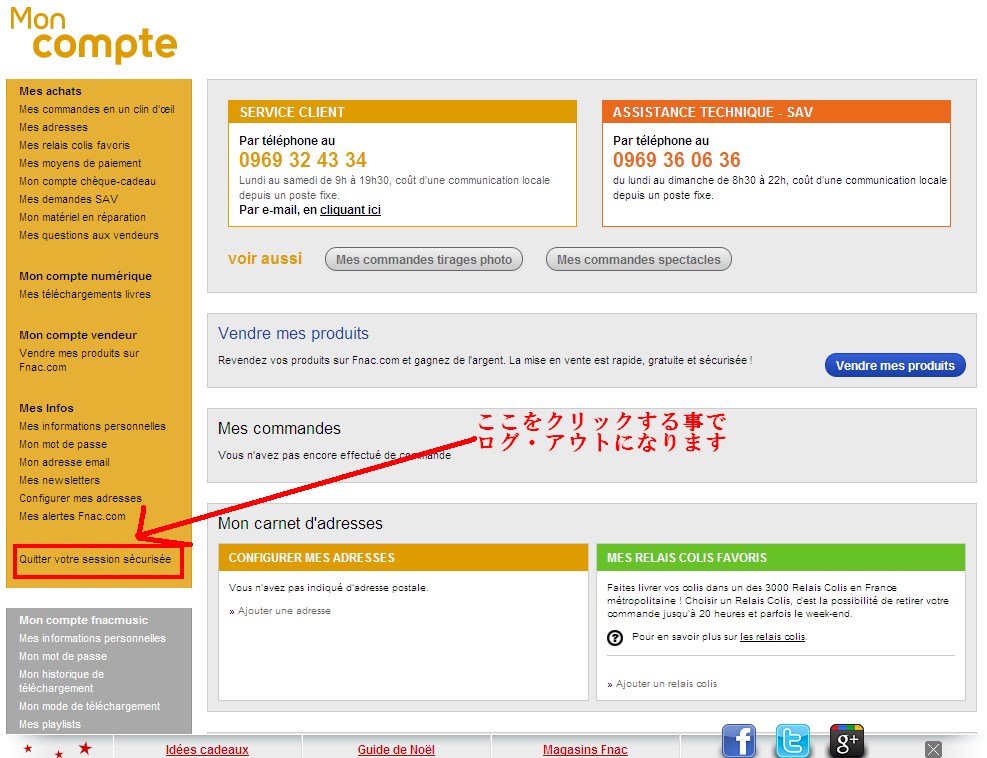Open Mon compte chèque-cadeau
987x758 pixels.
pyautogui.click(x=87, y=181)
